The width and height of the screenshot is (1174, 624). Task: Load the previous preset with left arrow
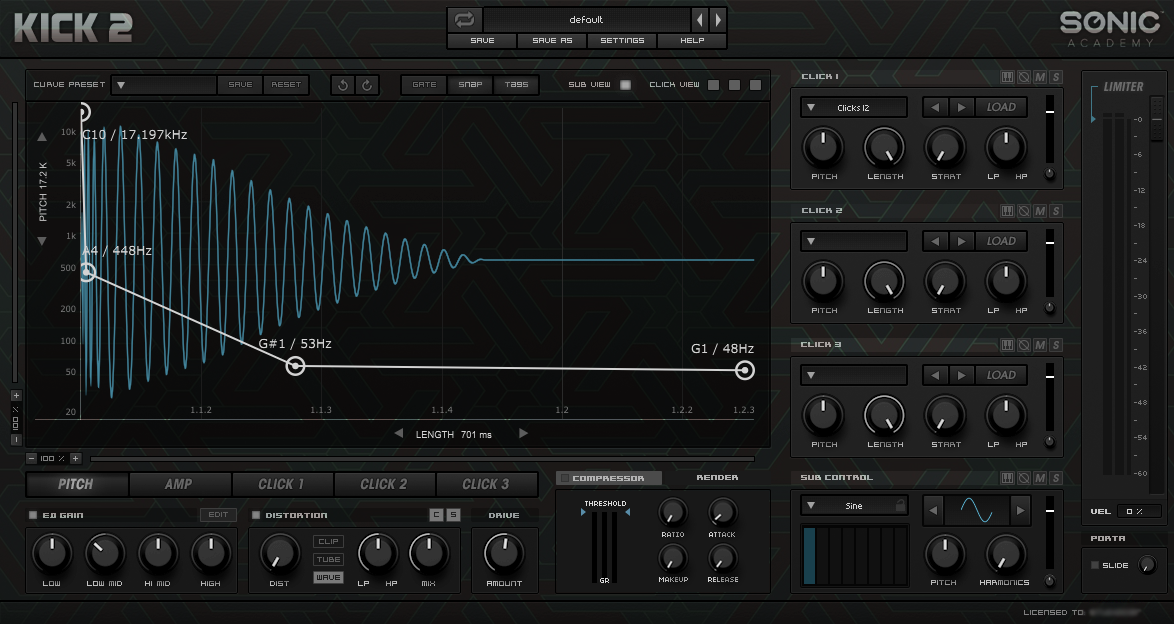click(x=700, y=19)
